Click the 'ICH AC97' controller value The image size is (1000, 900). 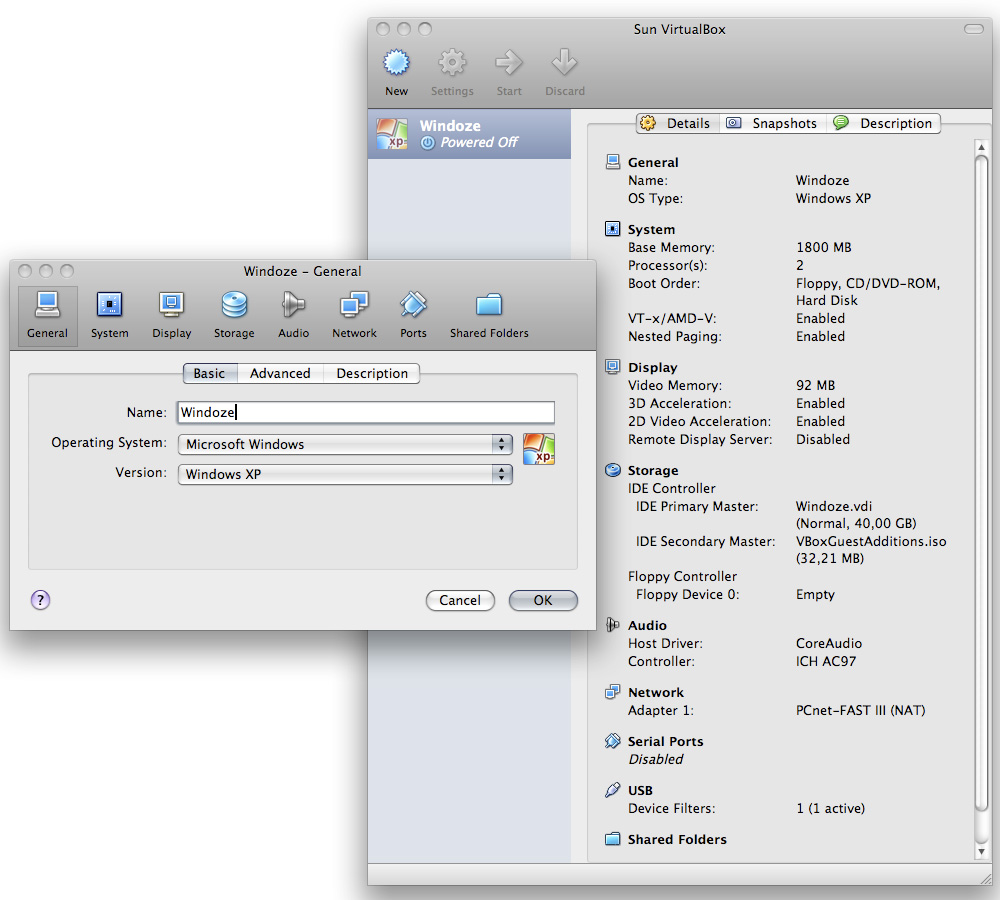pos(826,661)
